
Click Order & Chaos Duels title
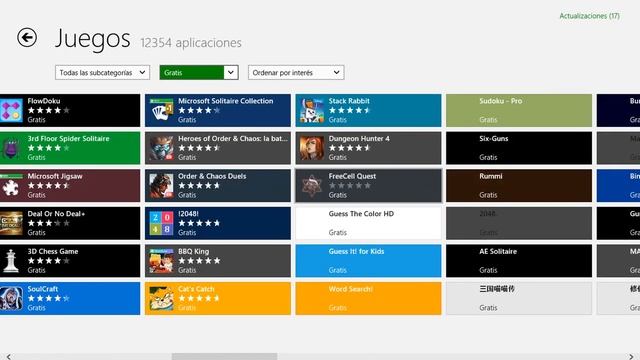point(212,176)
